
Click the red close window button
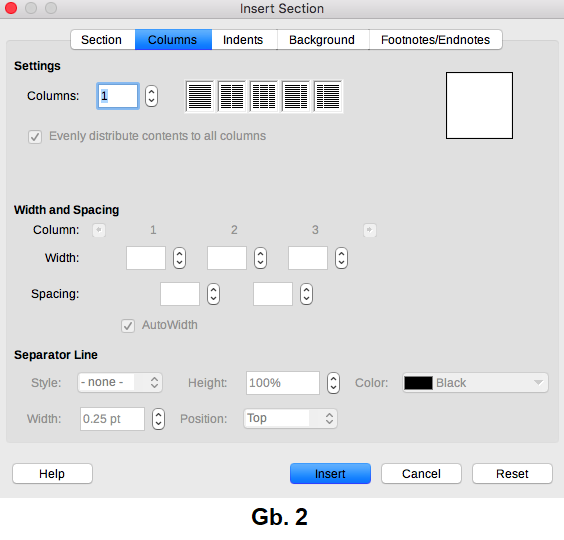pos(11,8)
